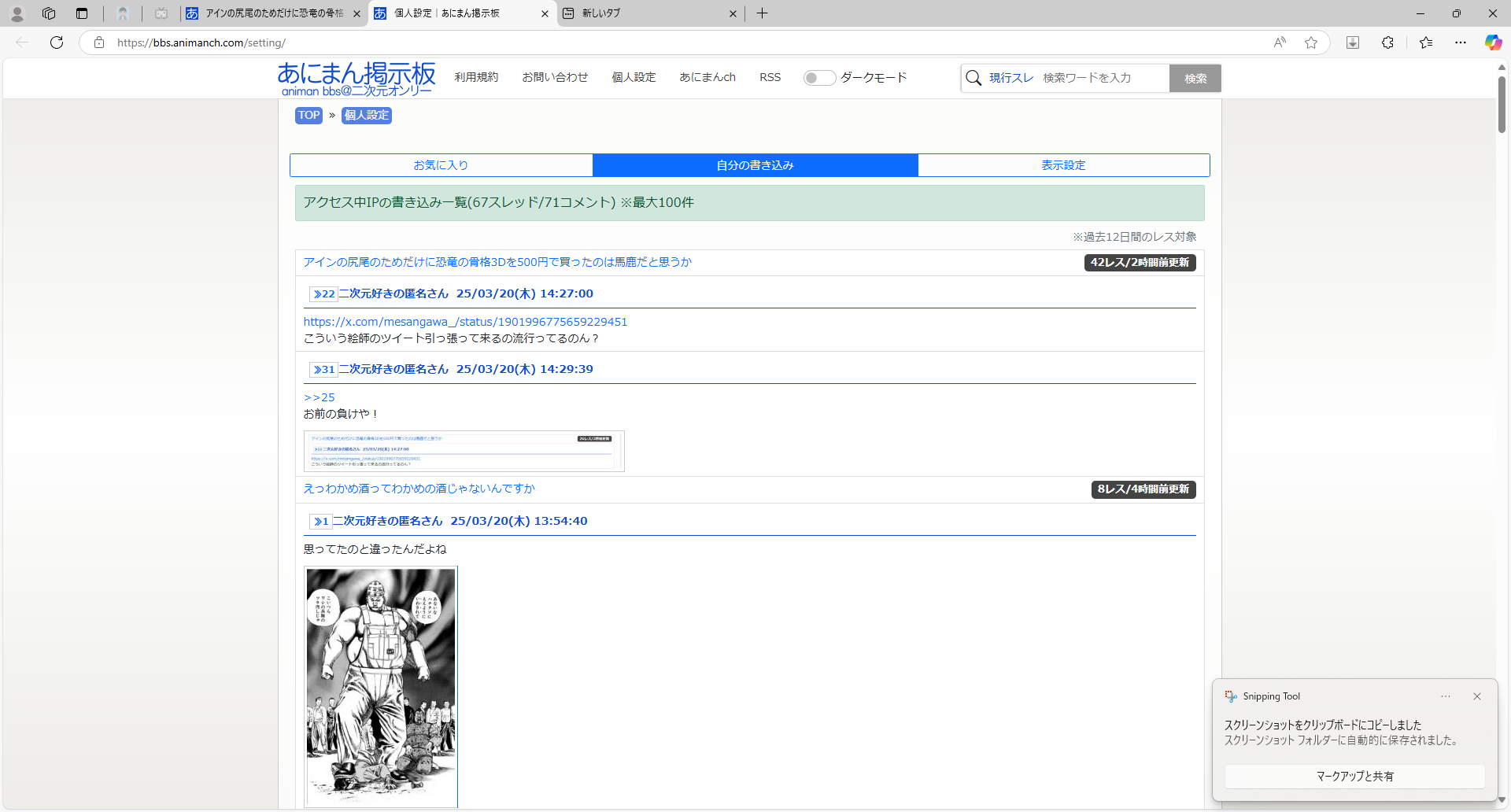This screenshot has height=812, width=1511.
Task: Open the browser profile icon
Action: [17, 13]
